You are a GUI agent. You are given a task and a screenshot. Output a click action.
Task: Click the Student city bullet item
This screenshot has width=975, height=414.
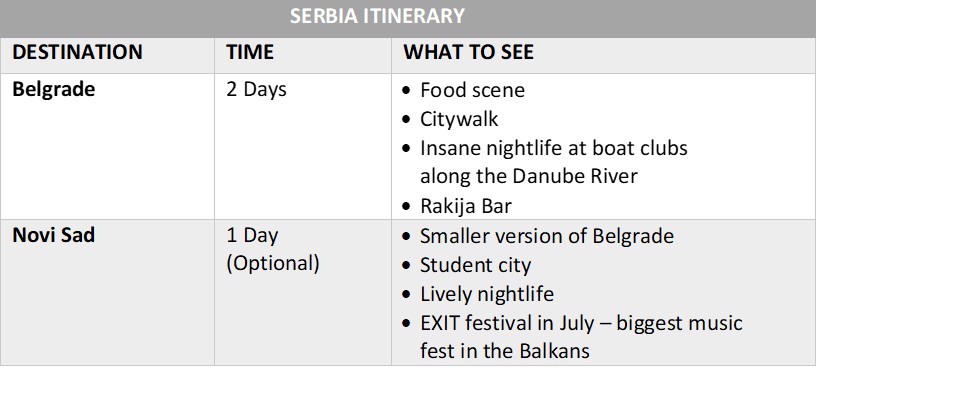pos(475,265)
